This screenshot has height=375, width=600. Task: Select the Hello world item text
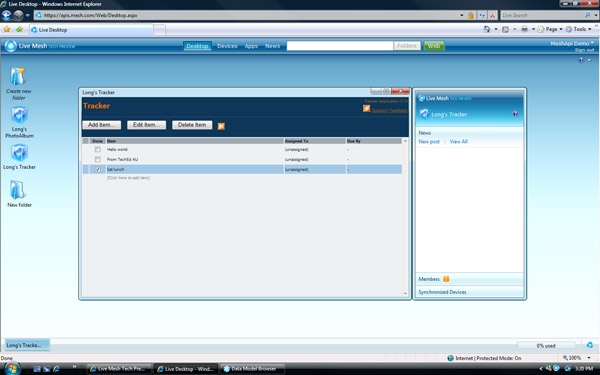pos(117,150)
